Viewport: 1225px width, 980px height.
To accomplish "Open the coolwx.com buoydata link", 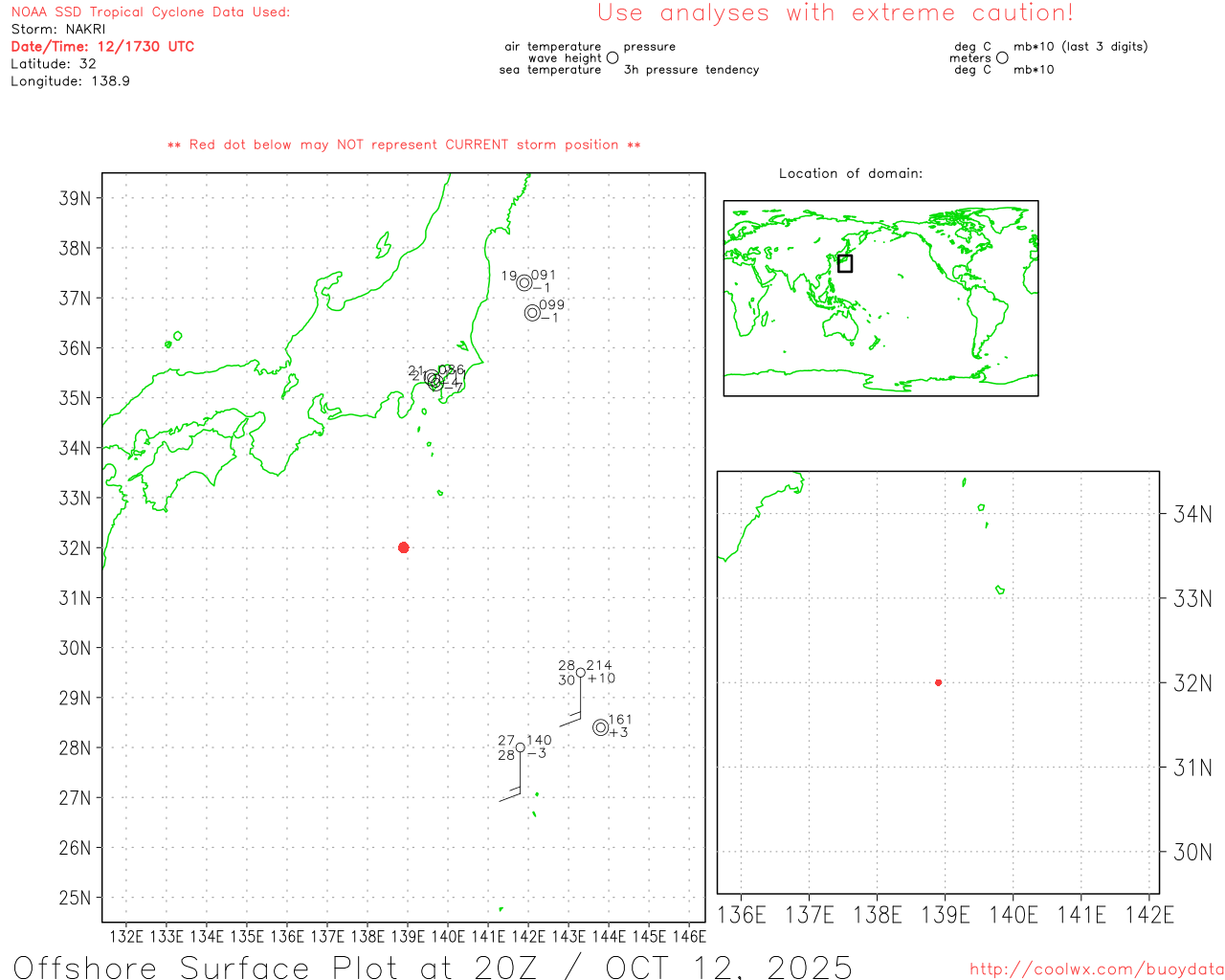I will (x=1096, y=969).
